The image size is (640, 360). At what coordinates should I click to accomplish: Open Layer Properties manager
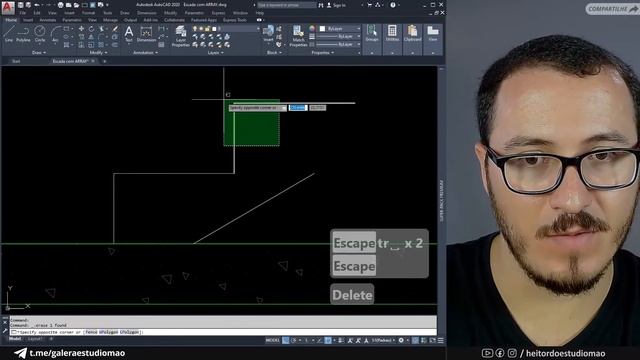point(180,36)
